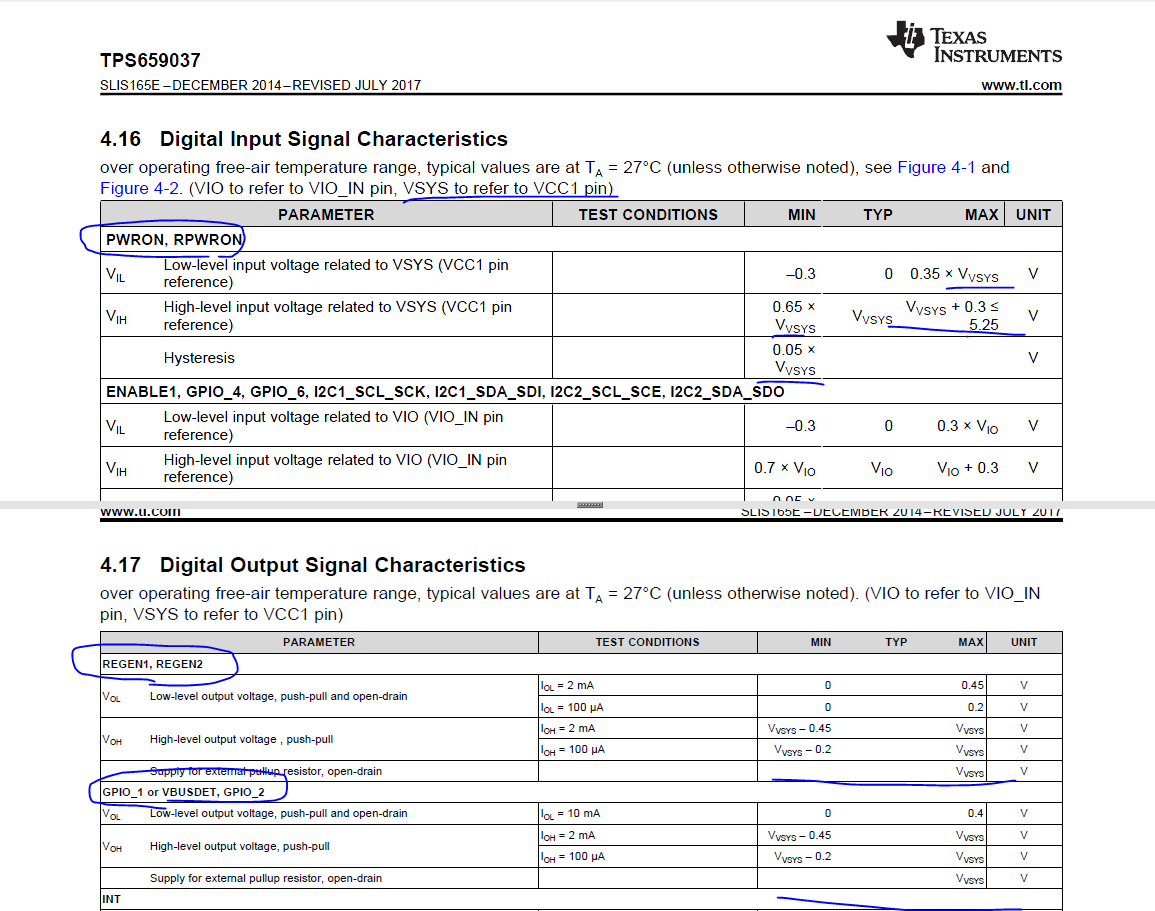This screenshot has height=911, width=1155.
Task: Click the UNIT column header in 4.17 table
Action: tap(1024, 642)
